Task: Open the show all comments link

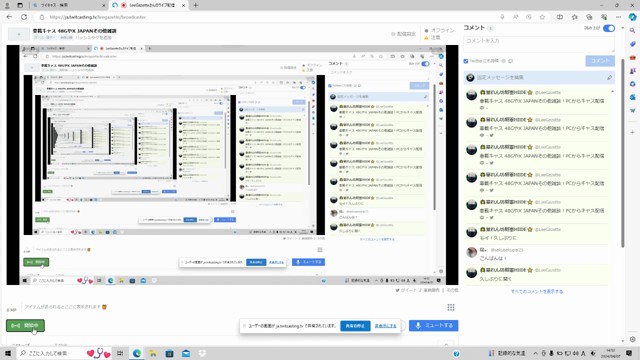Action: (537, 291)
